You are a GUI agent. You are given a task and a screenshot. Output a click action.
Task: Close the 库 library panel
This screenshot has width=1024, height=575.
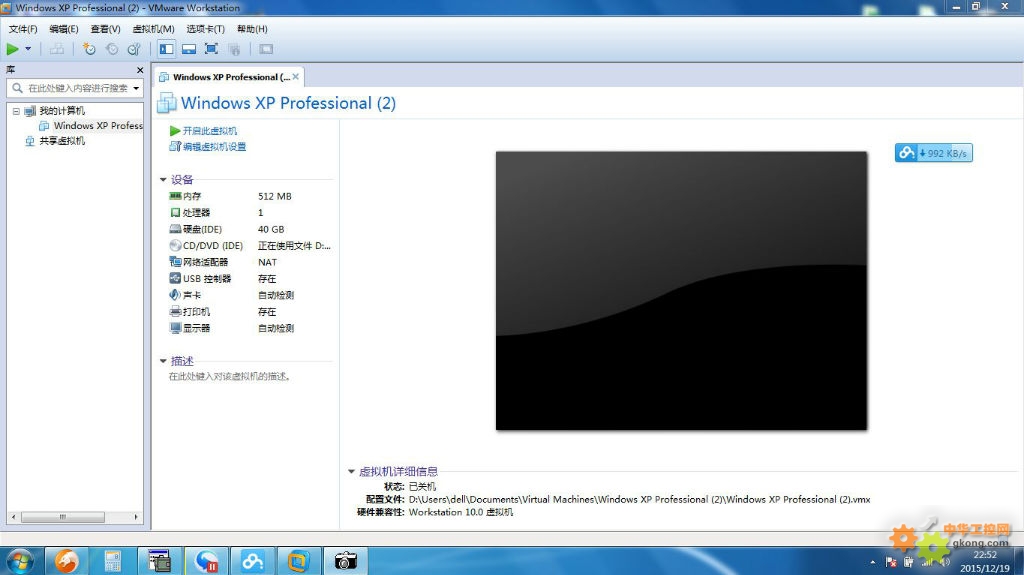pyautogui.click(x=140, y=70)
